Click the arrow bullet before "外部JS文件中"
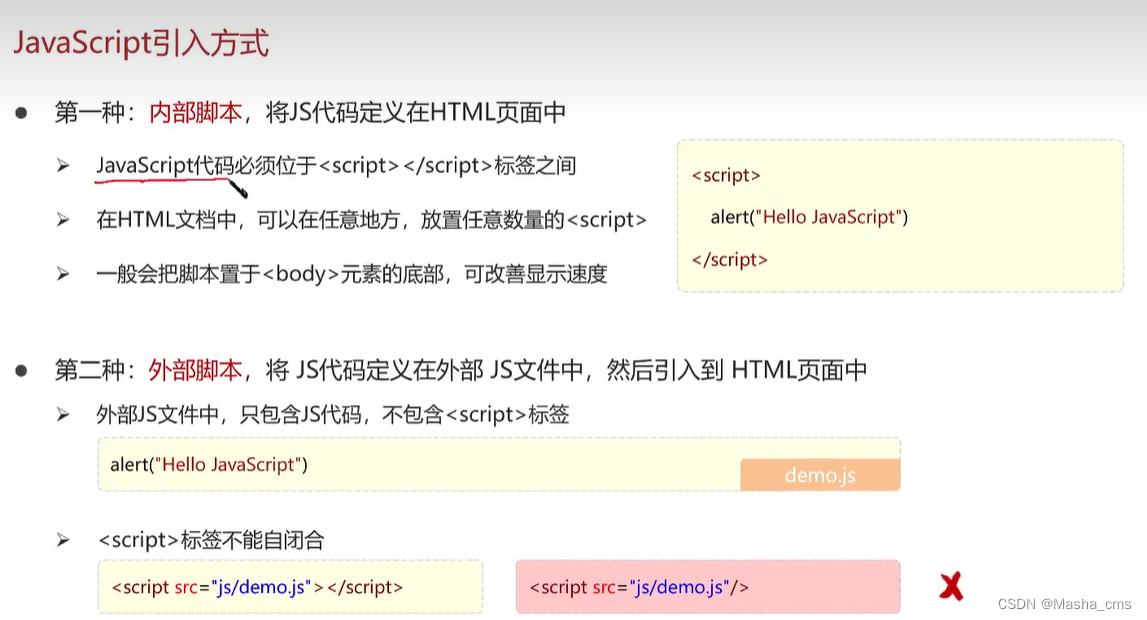This screenshot has width=1147, height=620. 64,415
